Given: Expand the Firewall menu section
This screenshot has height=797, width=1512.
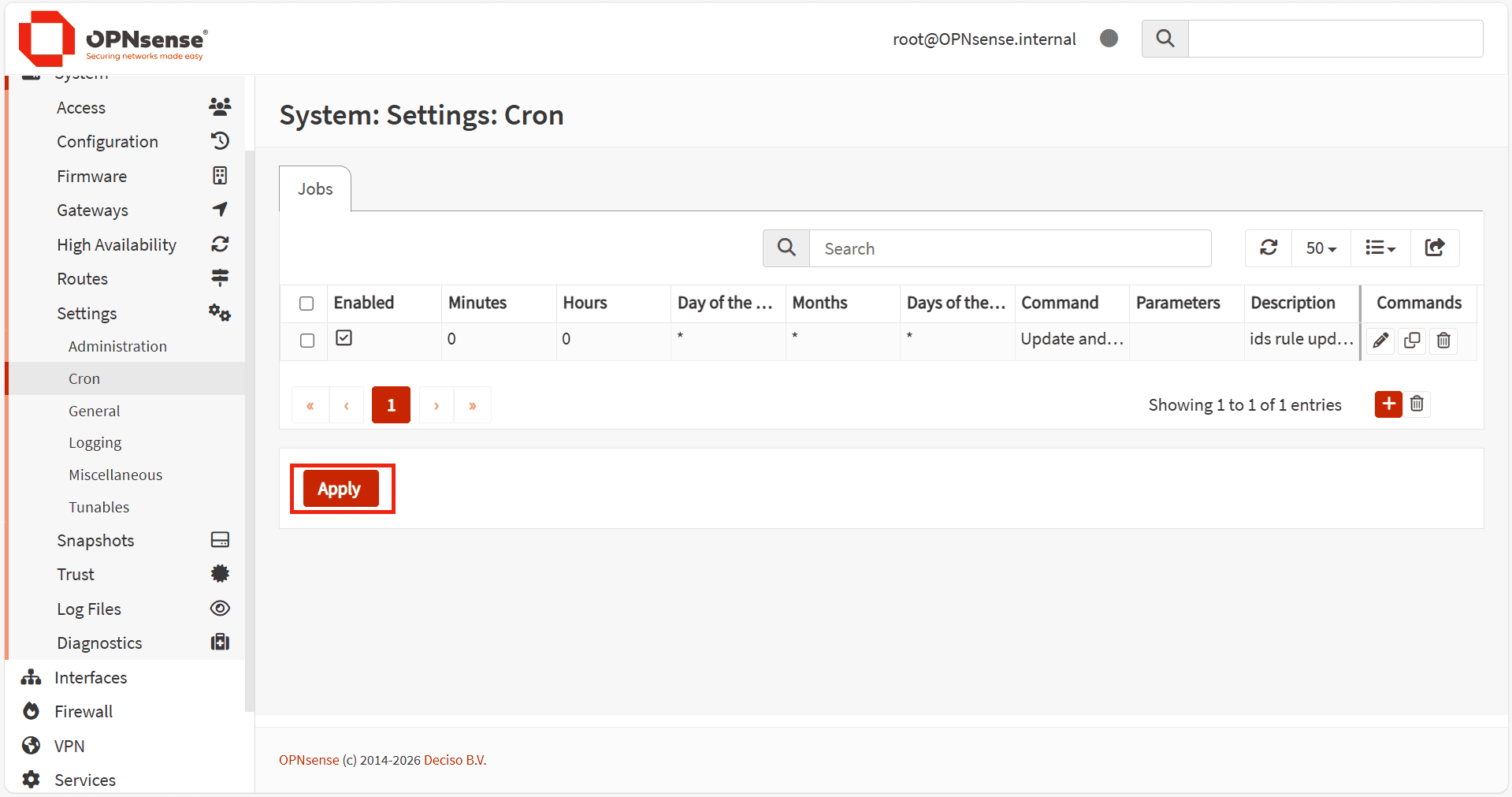Looking at the screenshot, I should [x=84, y=712].
